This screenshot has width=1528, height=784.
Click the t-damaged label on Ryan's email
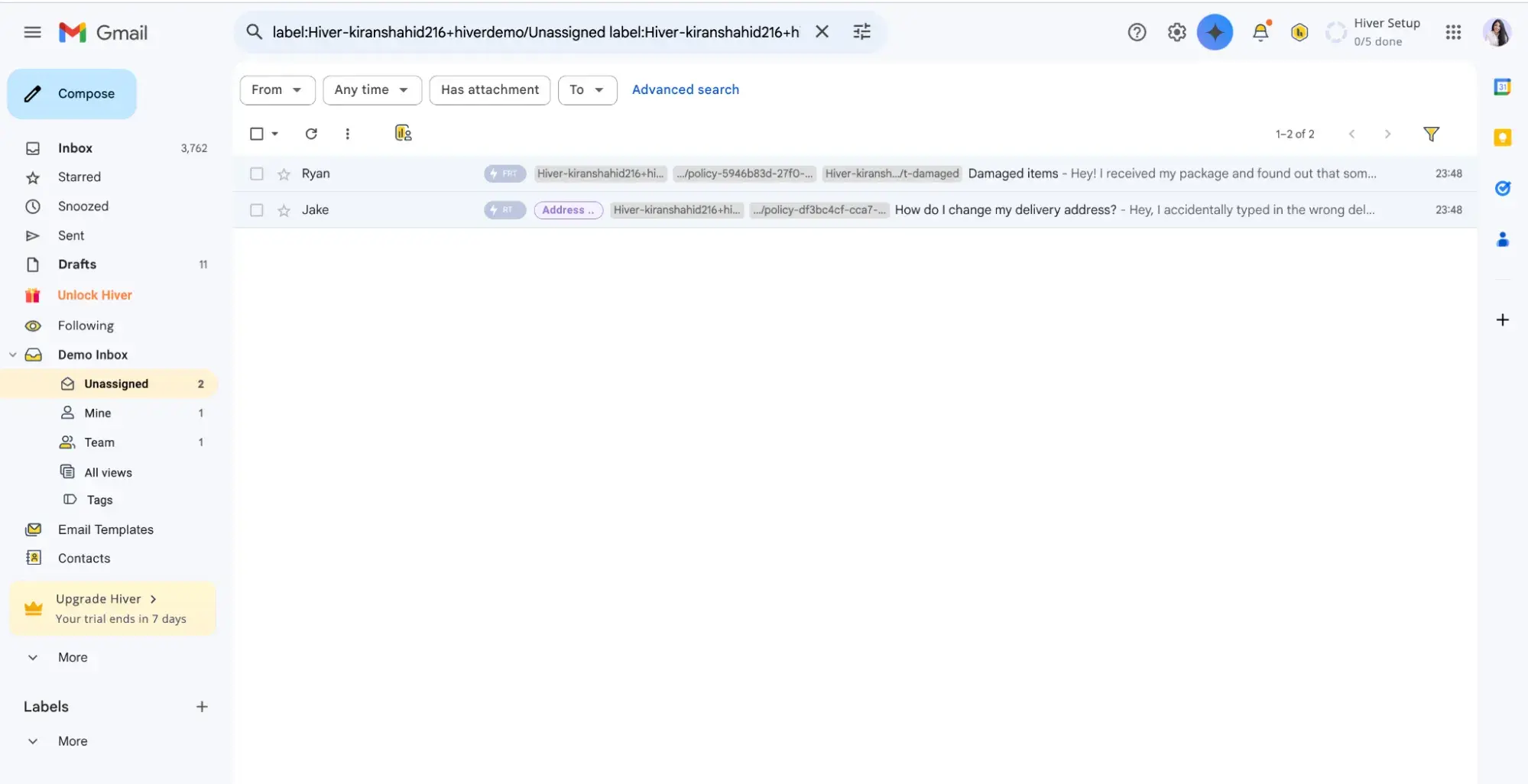click(x=891, y=173)
